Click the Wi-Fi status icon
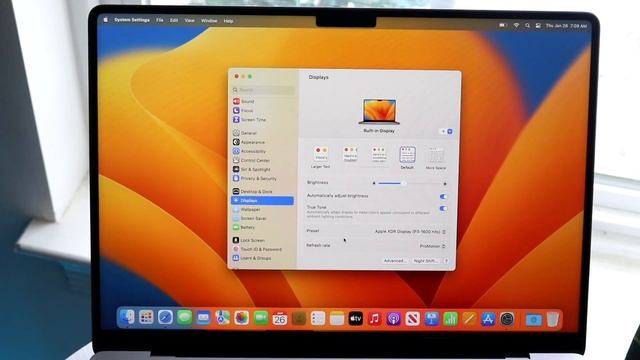 pyautogui.click(x=516, y=25)
